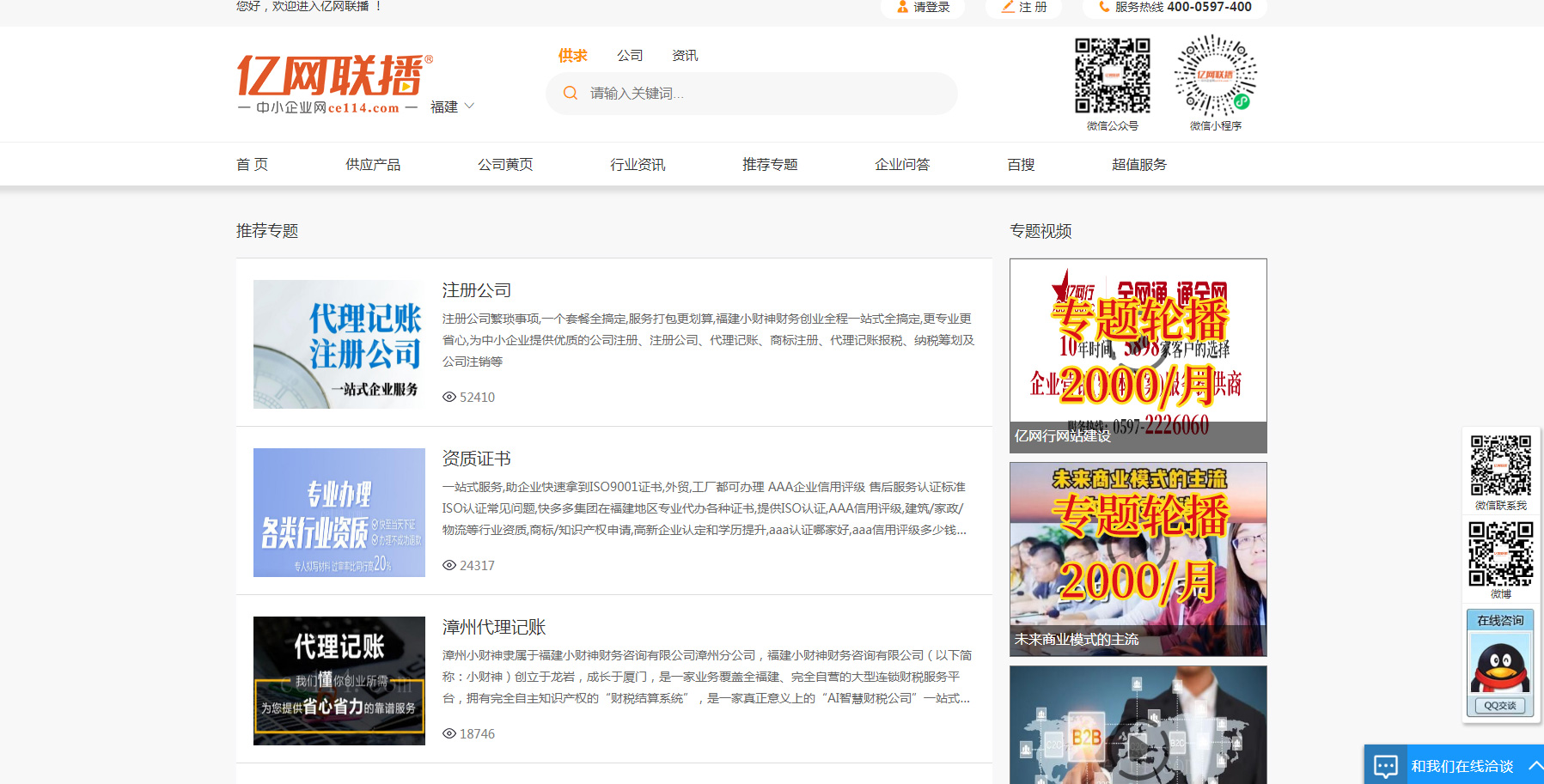Click the 注册 register button
The image size is (1544, 784).
point(1024,8)
